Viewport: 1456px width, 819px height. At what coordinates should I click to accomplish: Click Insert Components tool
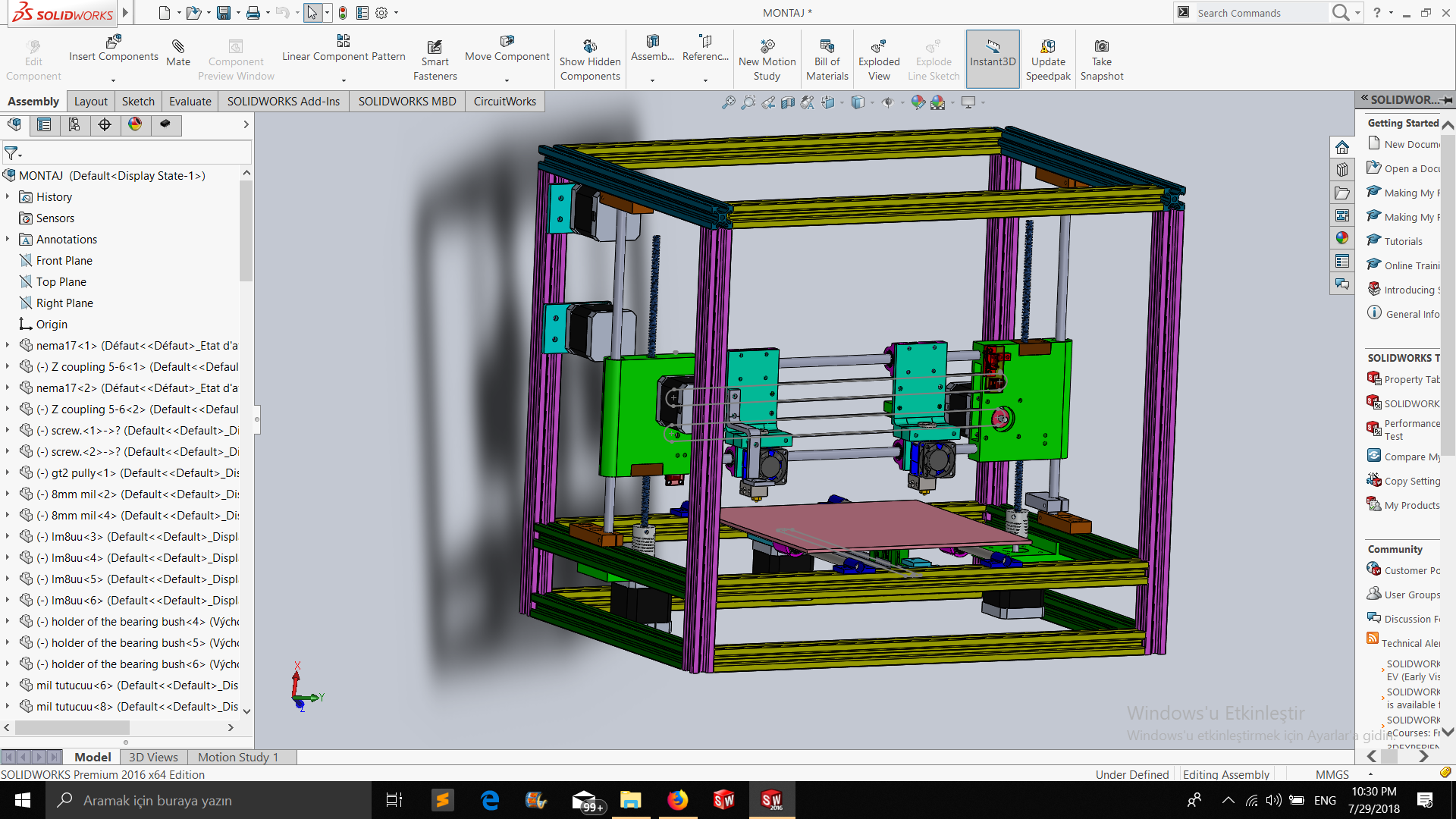click(x=114, y=49)
